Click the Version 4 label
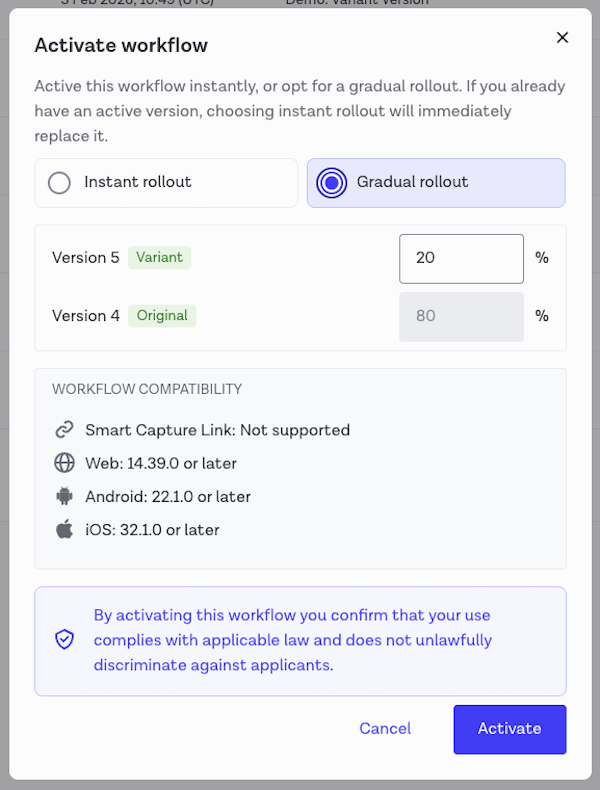 click(85, 316)
